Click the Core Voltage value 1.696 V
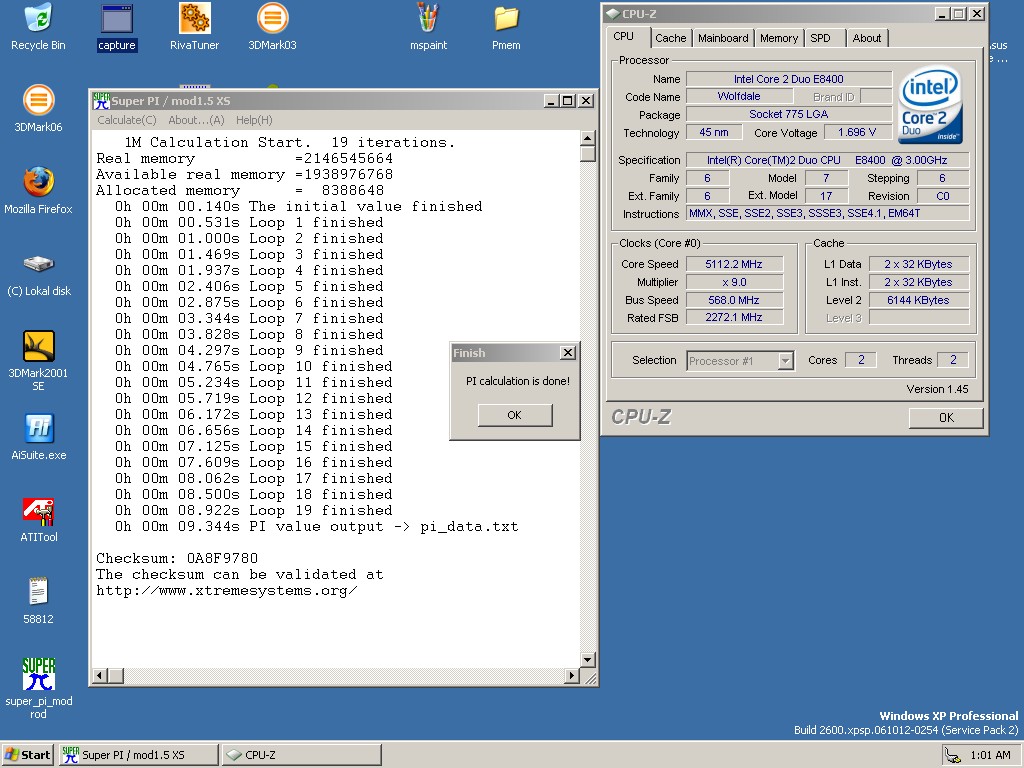1024x768 pixels. pos(857,133)
